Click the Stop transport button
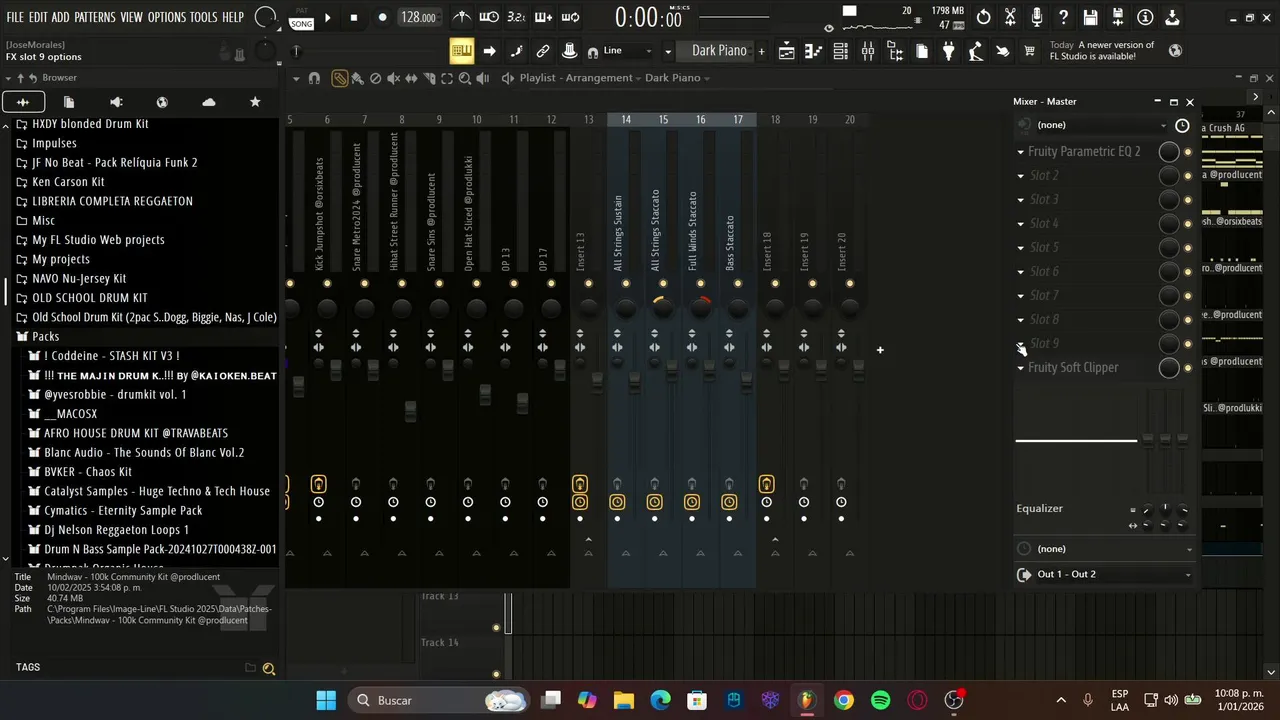This screenshot has height=720, width=1280. coord(354,18)
